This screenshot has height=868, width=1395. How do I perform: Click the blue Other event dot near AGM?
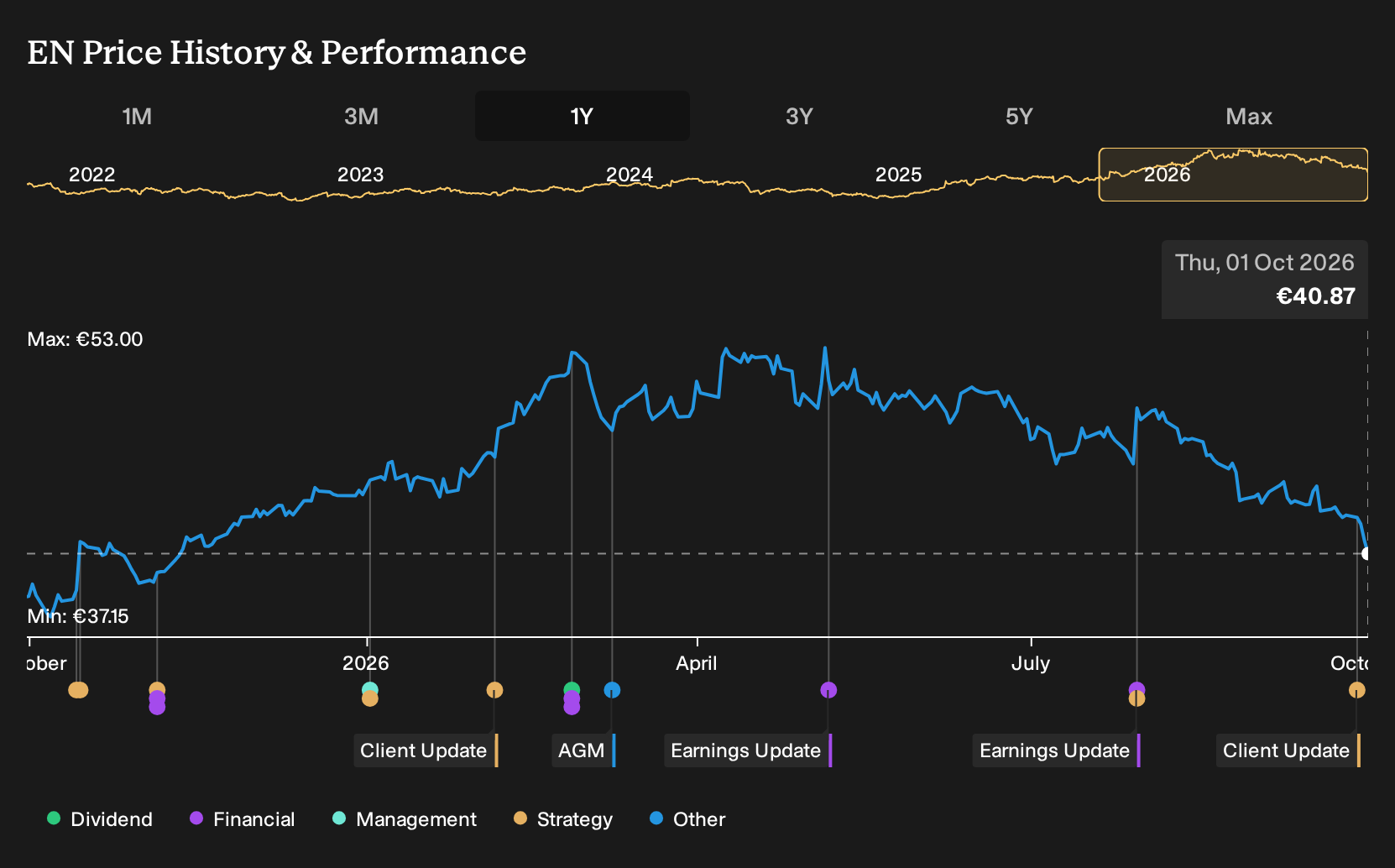612,690
